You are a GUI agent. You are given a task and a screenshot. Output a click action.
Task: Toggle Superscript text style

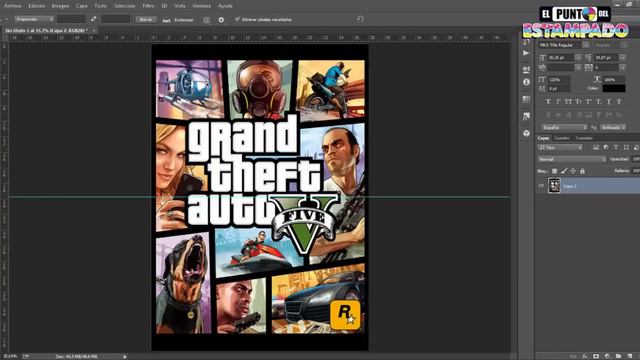(589, 102)
